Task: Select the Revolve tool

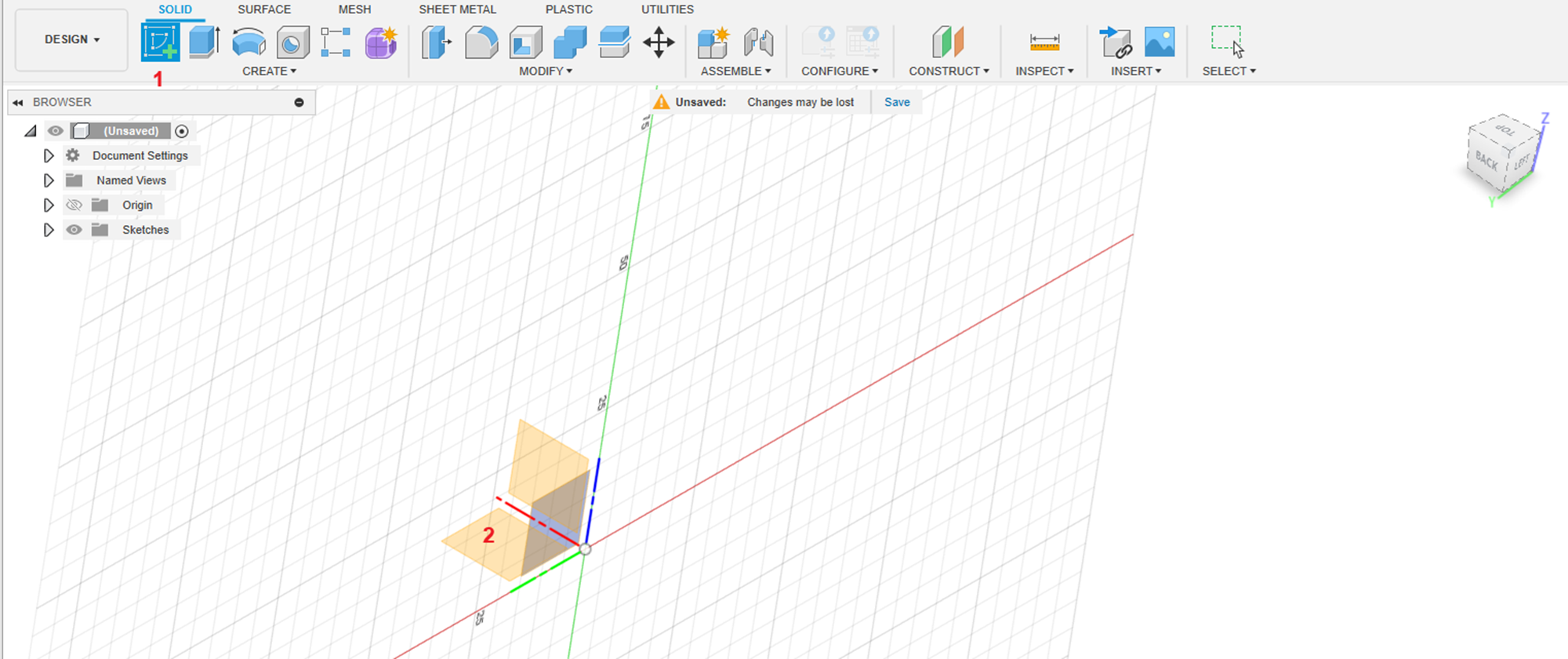Action: (249, 42)
